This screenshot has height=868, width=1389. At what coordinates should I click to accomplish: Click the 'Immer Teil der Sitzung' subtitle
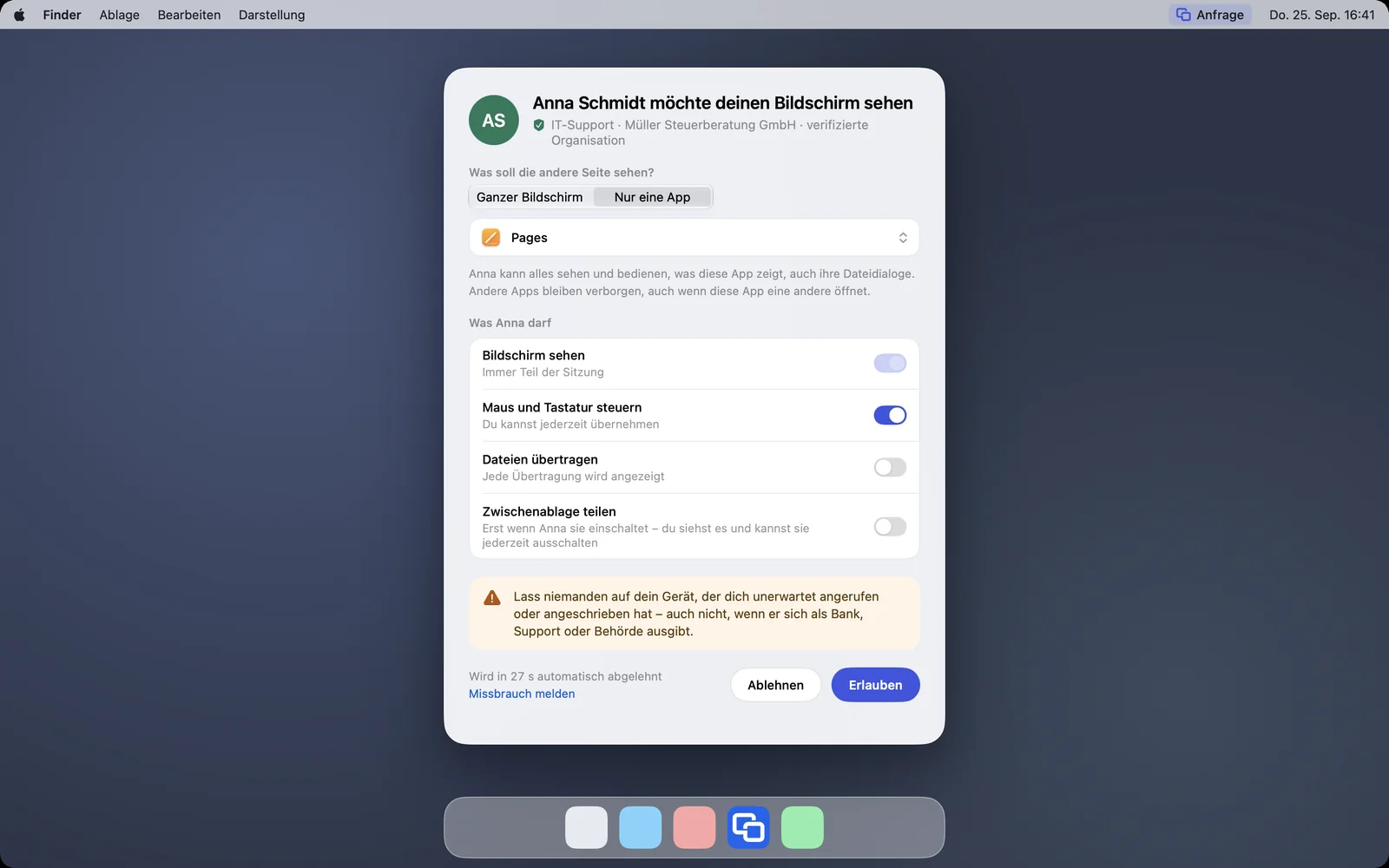(543, 372)
